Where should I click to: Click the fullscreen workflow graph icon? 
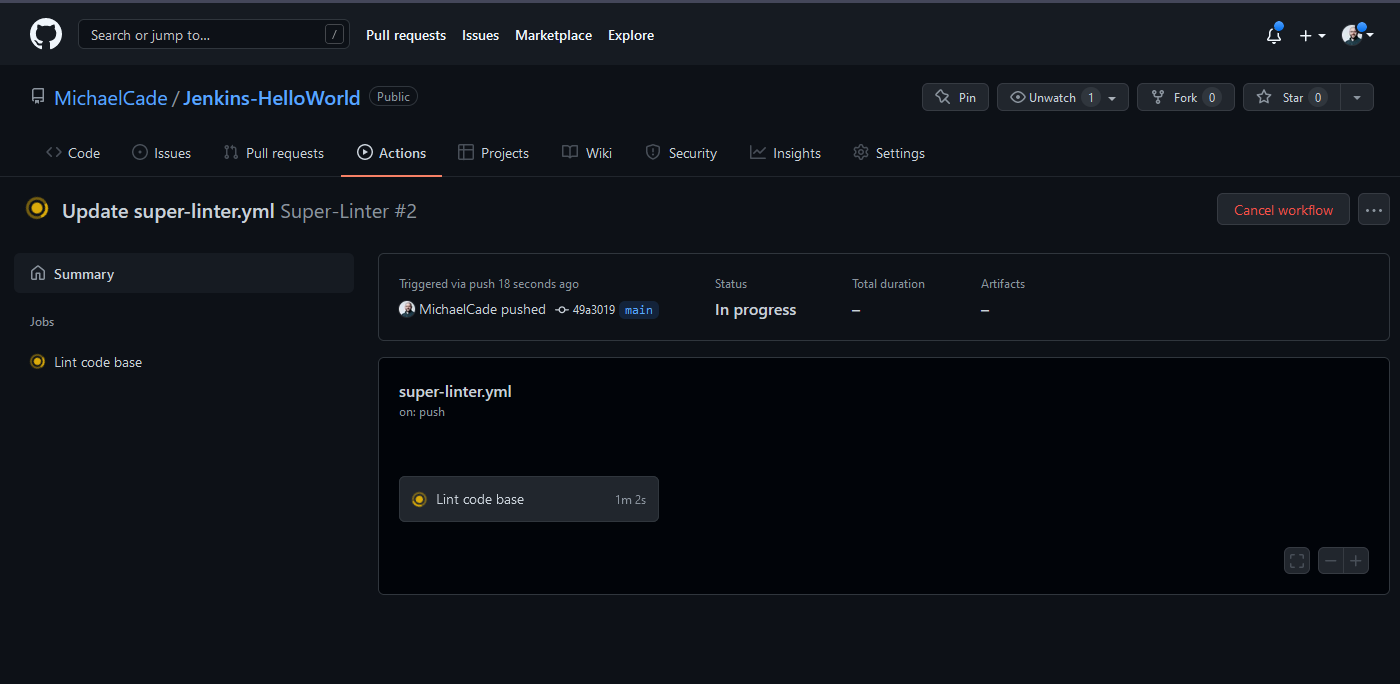(x=1297, y=561)
